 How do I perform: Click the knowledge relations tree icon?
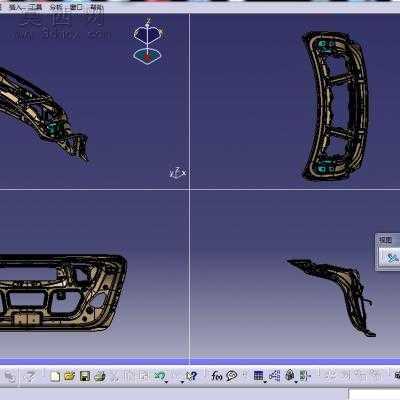[x=275, y=376]
